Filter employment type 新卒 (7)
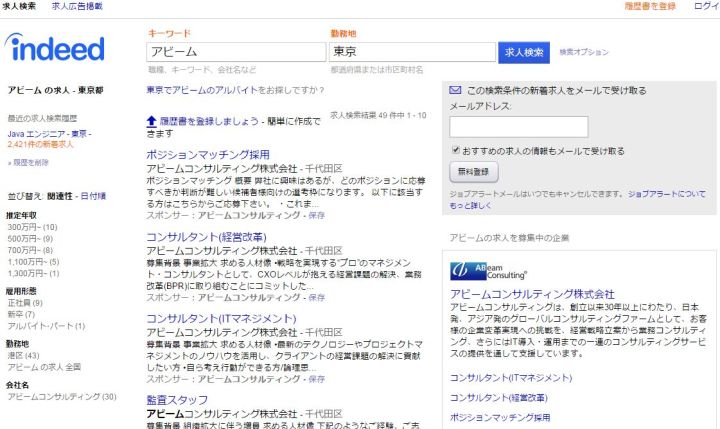Image resolution: width=720 pixels, height=429 pixels. coord(21,314)
